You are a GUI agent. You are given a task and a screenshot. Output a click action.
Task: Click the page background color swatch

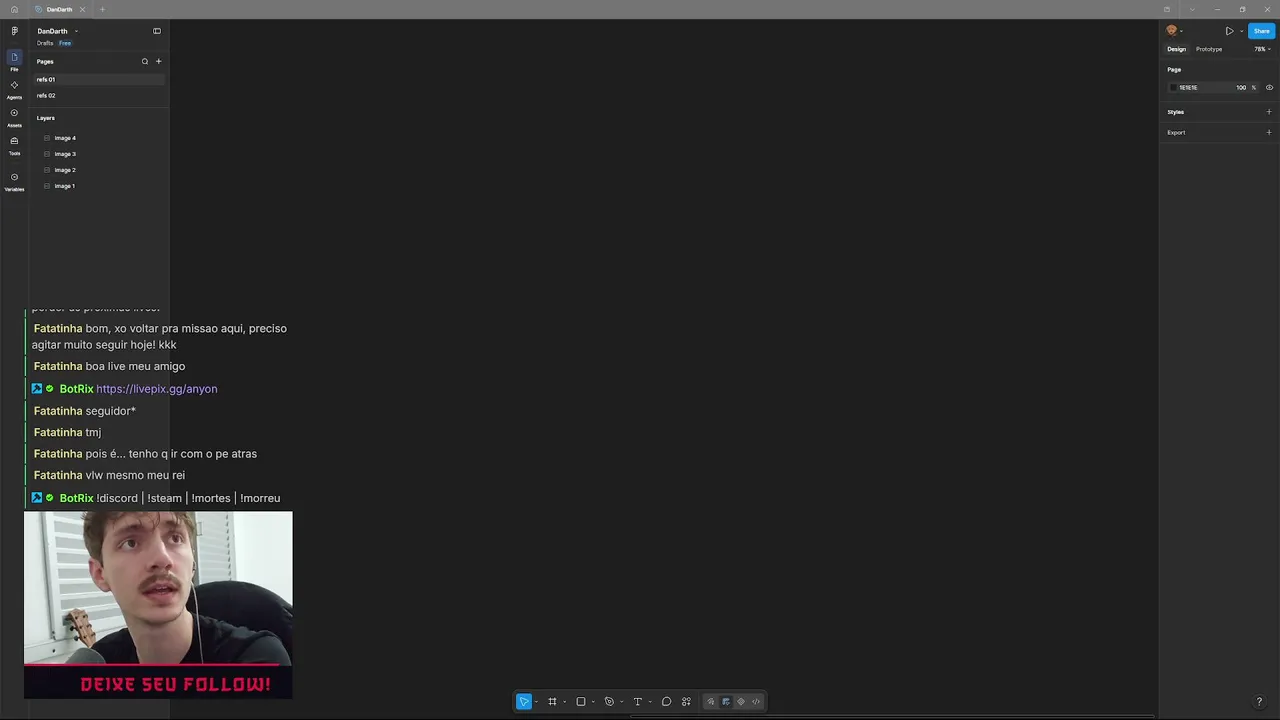tap(1174, 87)
